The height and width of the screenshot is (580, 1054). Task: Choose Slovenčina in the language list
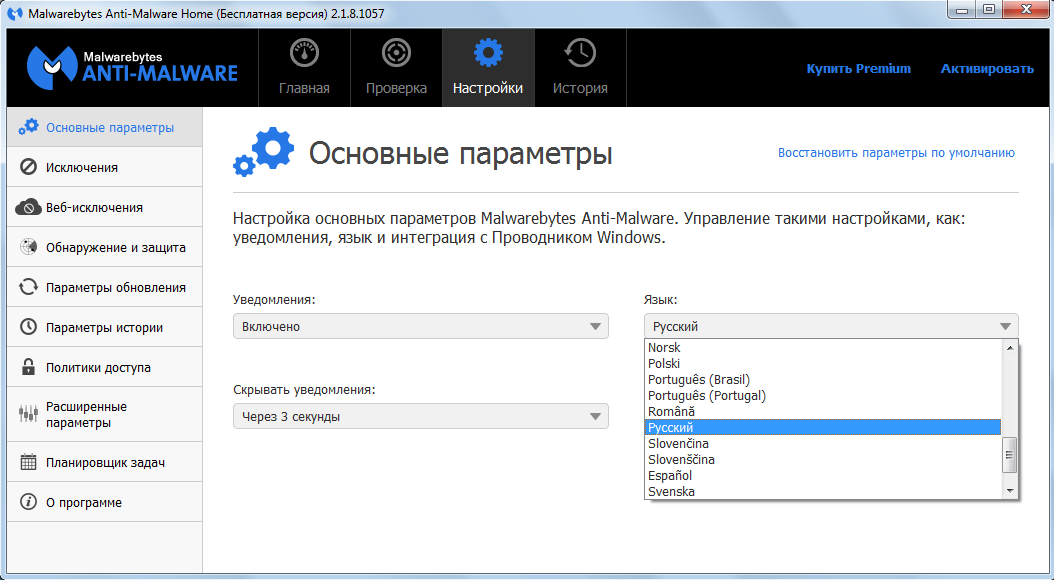pyautogui.click(x=822, y=444)
